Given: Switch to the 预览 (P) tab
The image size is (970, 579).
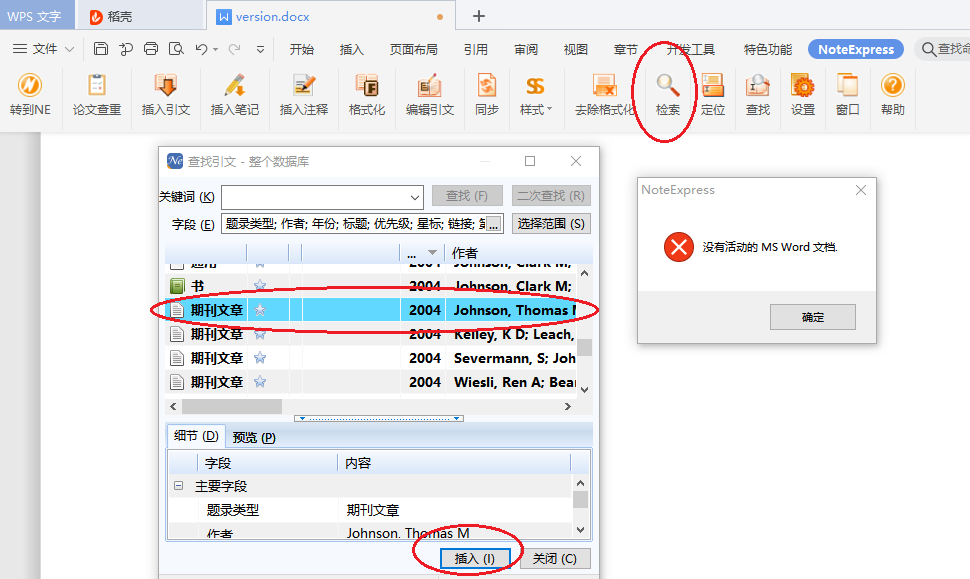Looking at the screenshot, I should click(254, 437).
